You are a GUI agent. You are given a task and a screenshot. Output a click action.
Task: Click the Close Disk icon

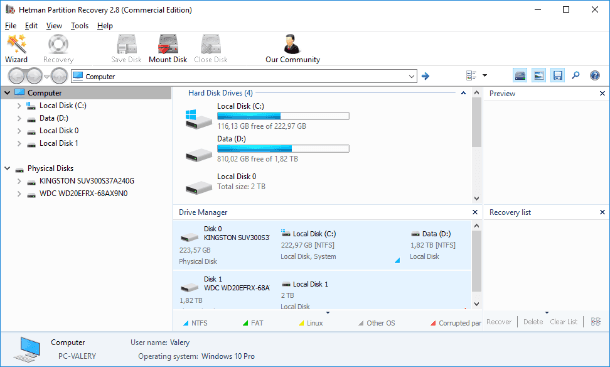tap(210, 48)
